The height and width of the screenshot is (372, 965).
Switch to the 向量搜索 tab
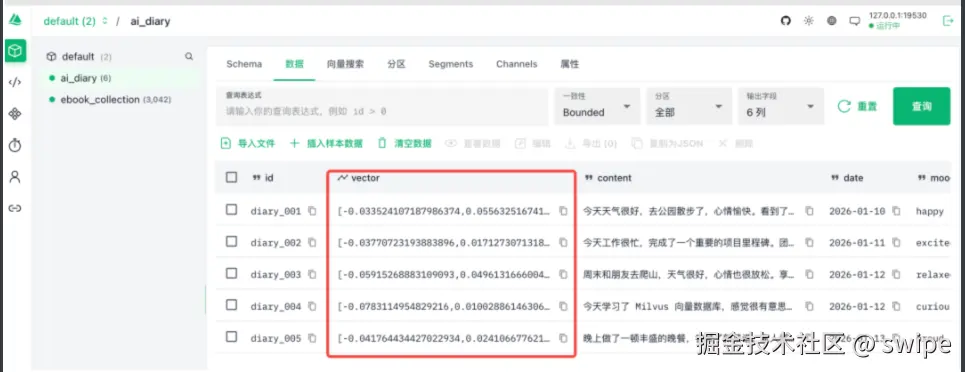[345, 64]
